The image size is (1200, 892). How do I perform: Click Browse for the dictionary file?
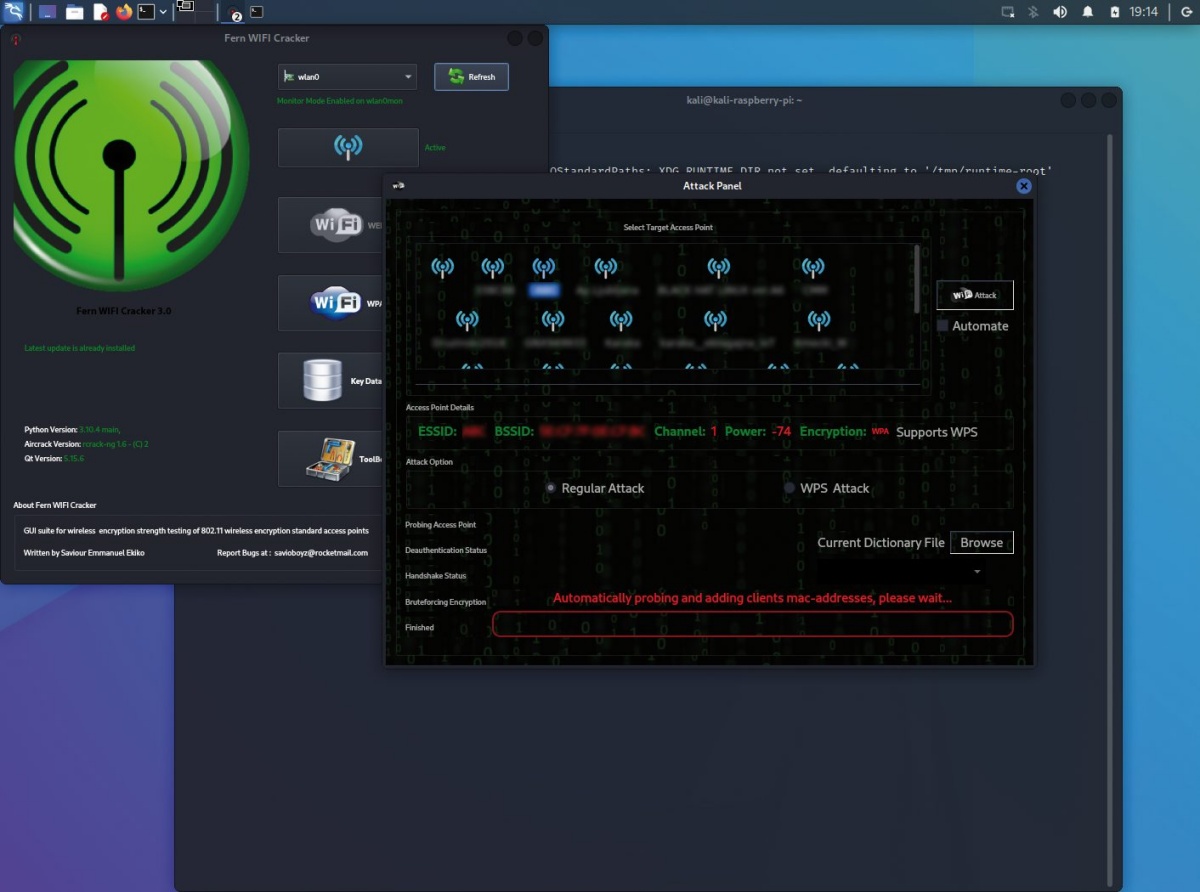981,542
